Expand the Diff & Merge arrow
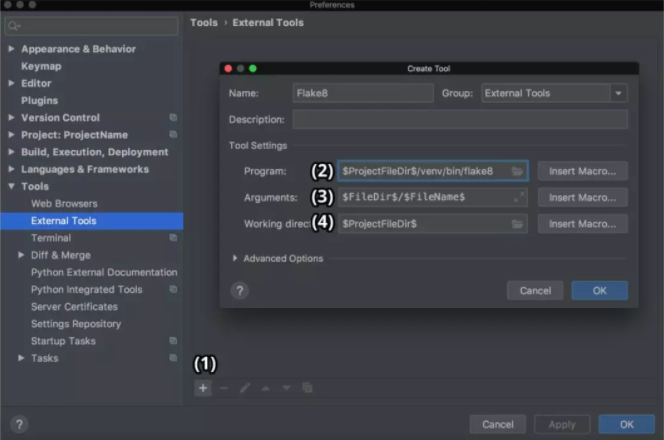Image resolution: width=664 pixels, height=440 pixels. (x=21, y=255)
